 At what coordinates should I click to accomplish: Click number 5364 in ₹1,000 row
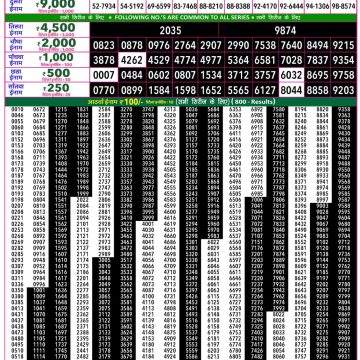238,60
